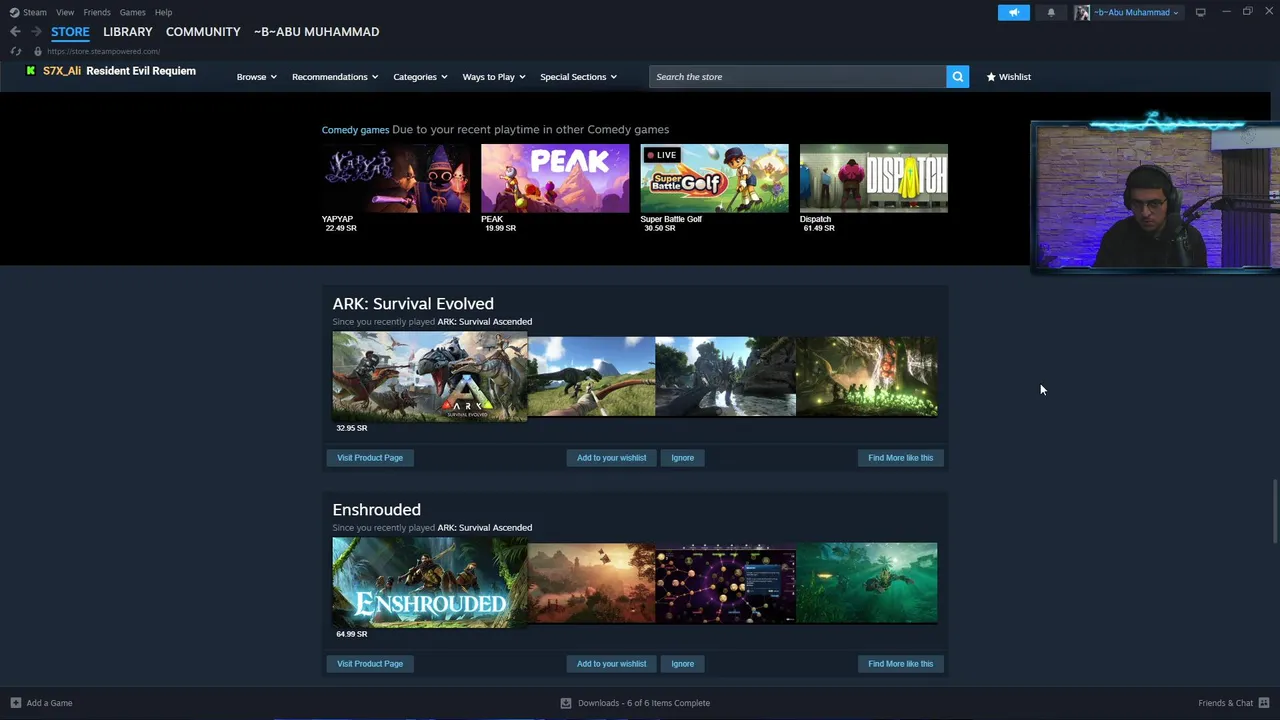Switch to the STORE tab
Screen dimensions: 1280x720
point(70,32)
